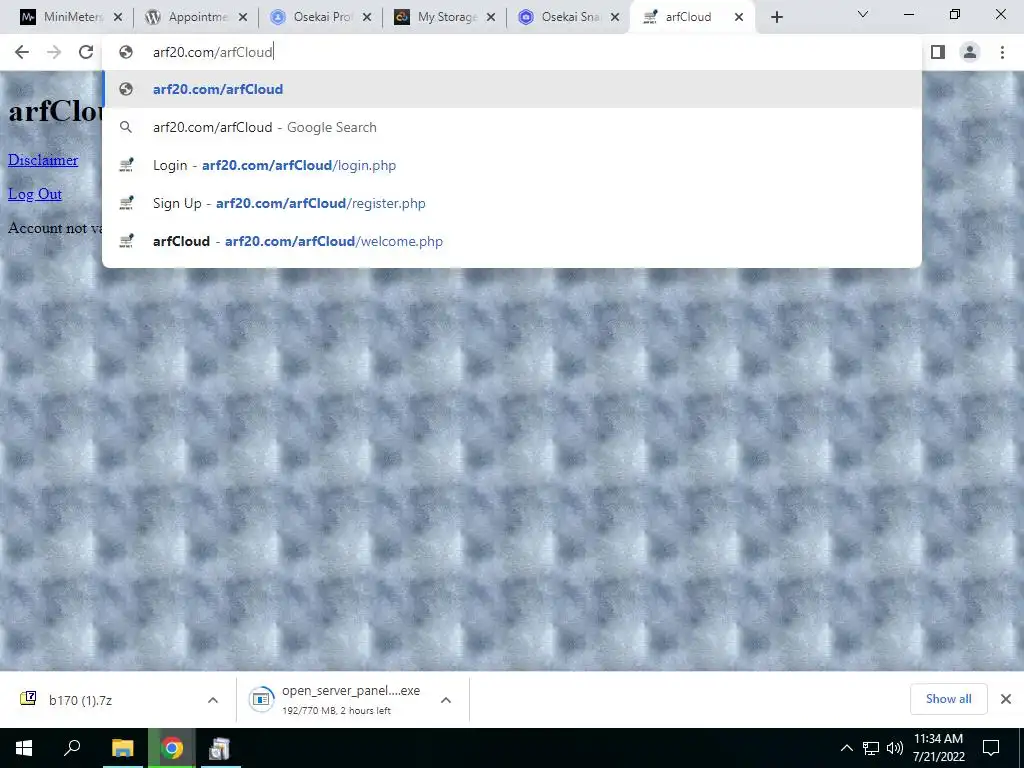Toggle the browser side panel
The height and width of the screenshot is (768, 1024).
point(938,52)
